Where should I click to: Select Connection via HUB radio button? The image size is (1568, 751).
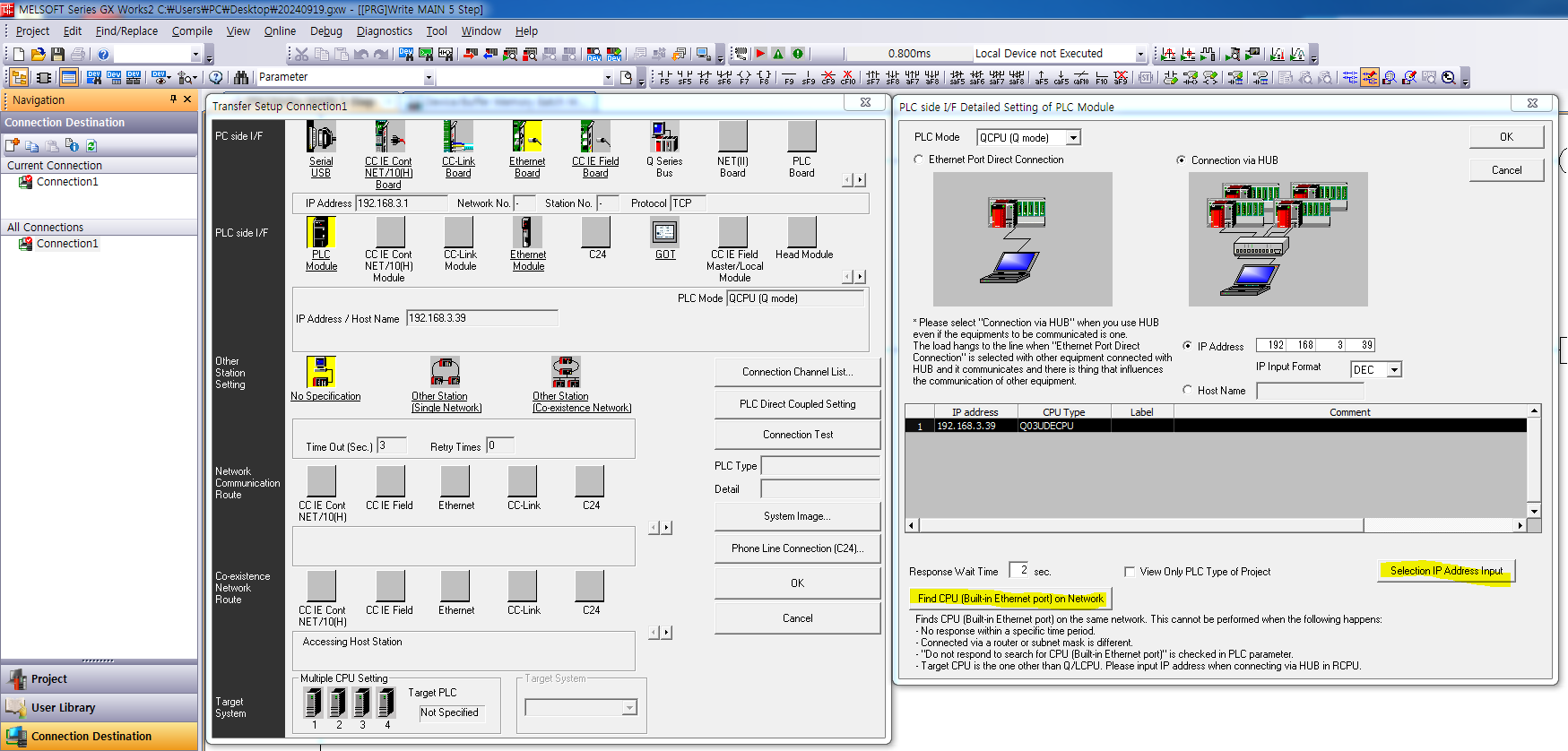pos(1181,160)
